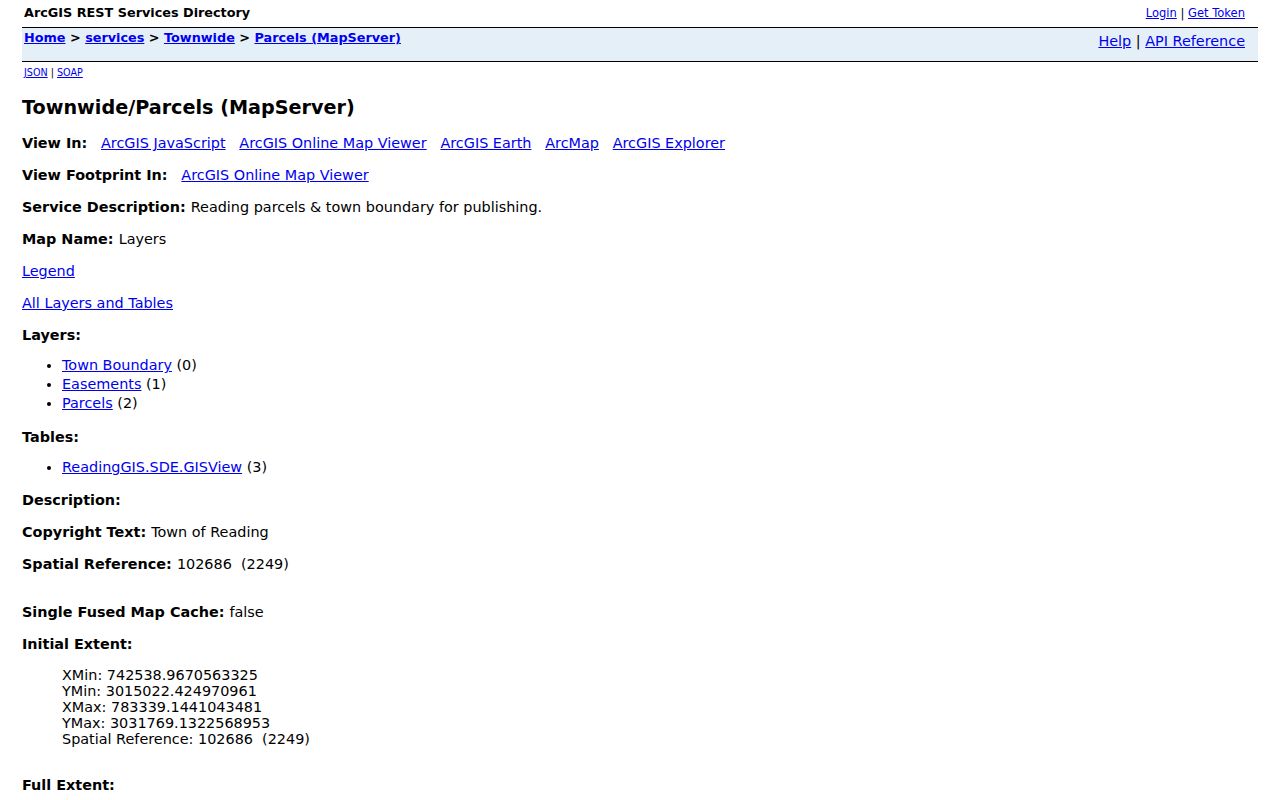Open the Town Boundary layer
1280x800 pixels.
point(117,365)
